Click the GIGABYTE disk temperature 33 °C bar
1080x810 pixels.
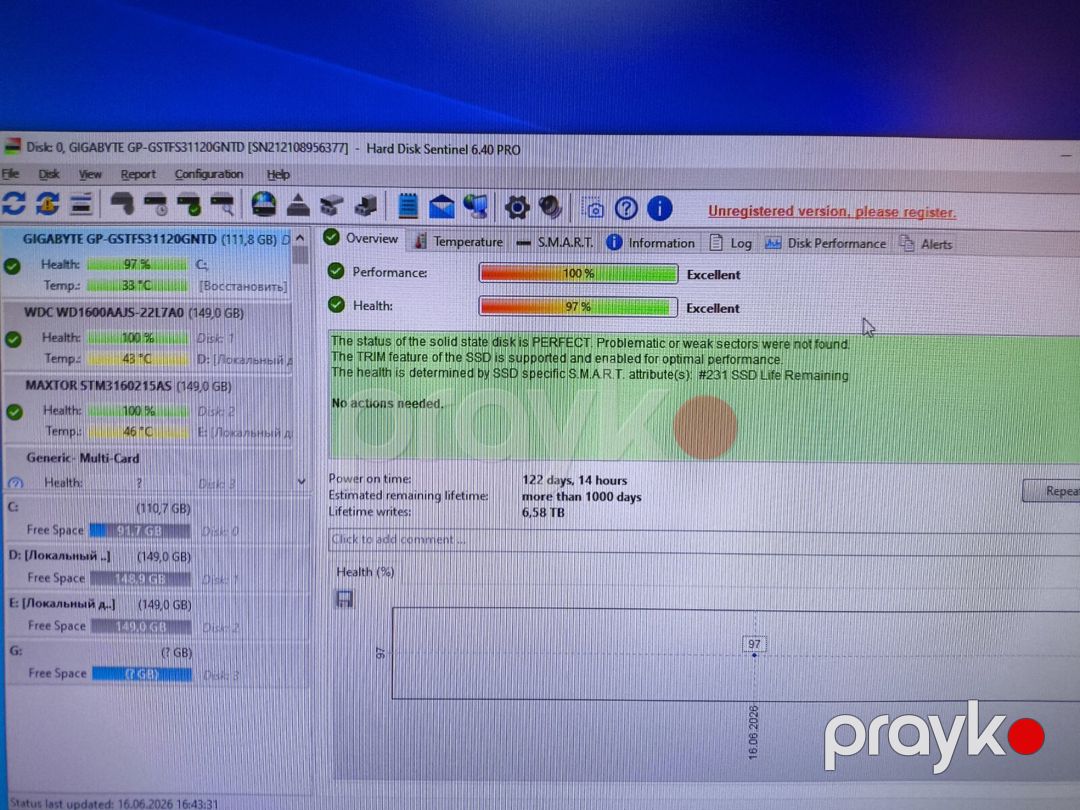tap(136, 285)
